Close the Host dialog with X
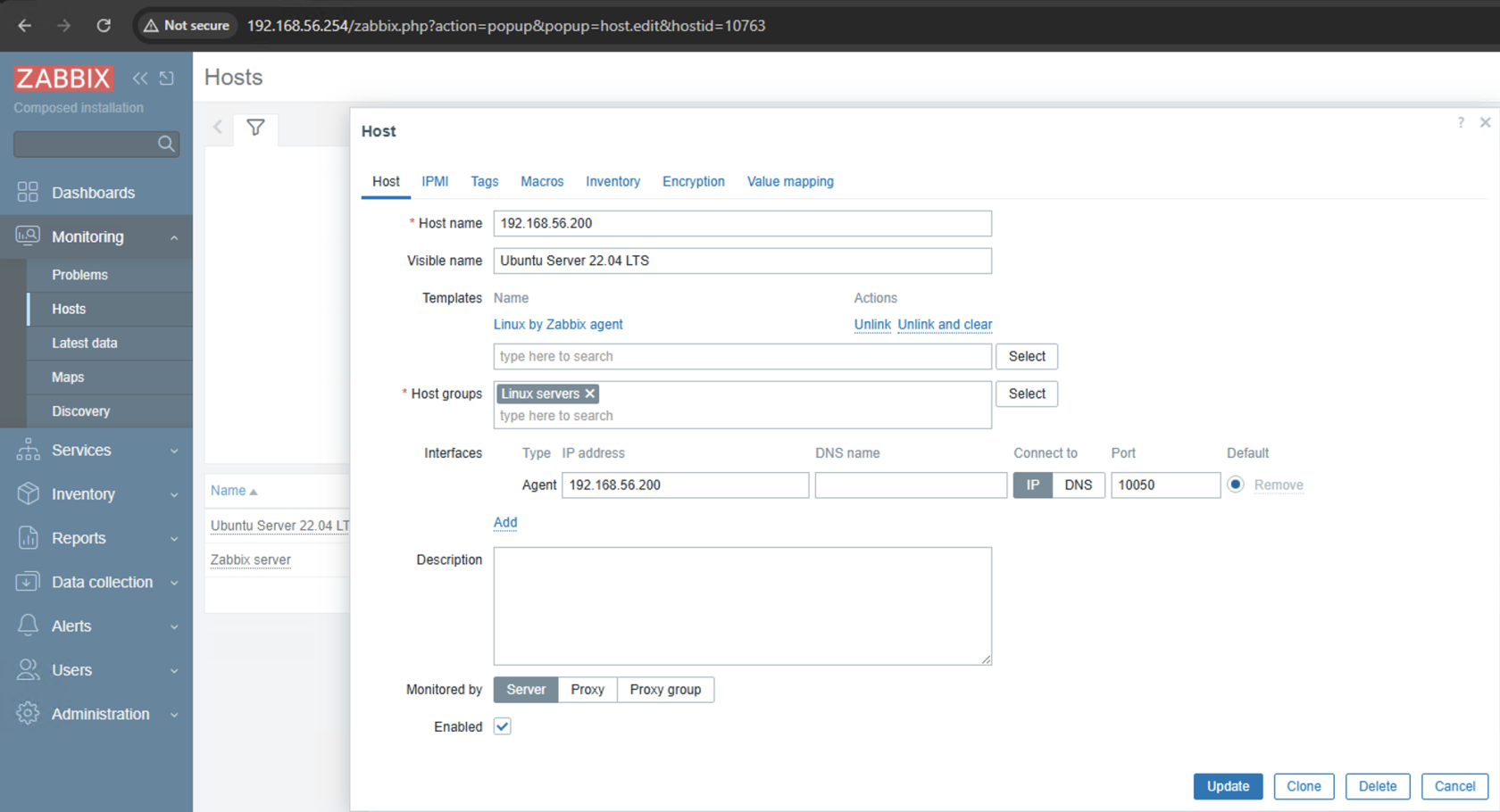Viewport: 1500px width, 812px height. click(x=1485, y=122)
